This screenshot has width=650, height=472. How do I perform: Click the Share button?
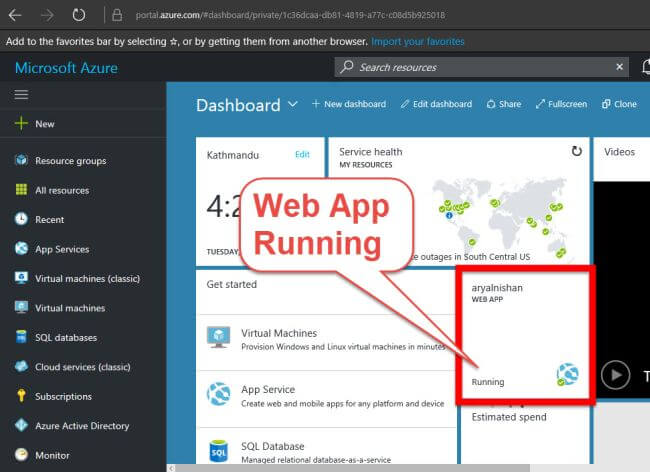[504, 104]
